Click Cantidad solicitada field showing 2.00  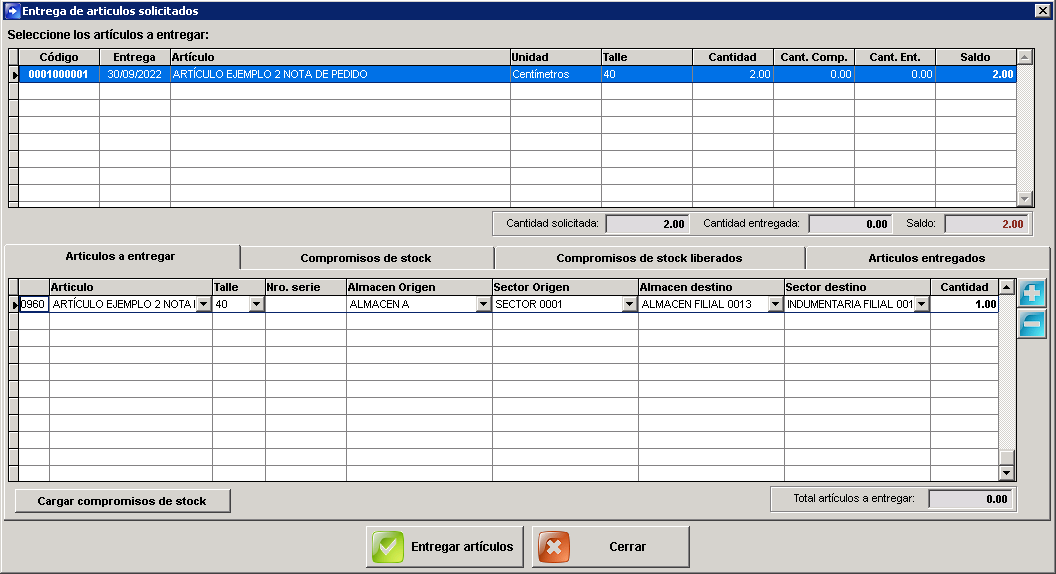tap(647, 224)
